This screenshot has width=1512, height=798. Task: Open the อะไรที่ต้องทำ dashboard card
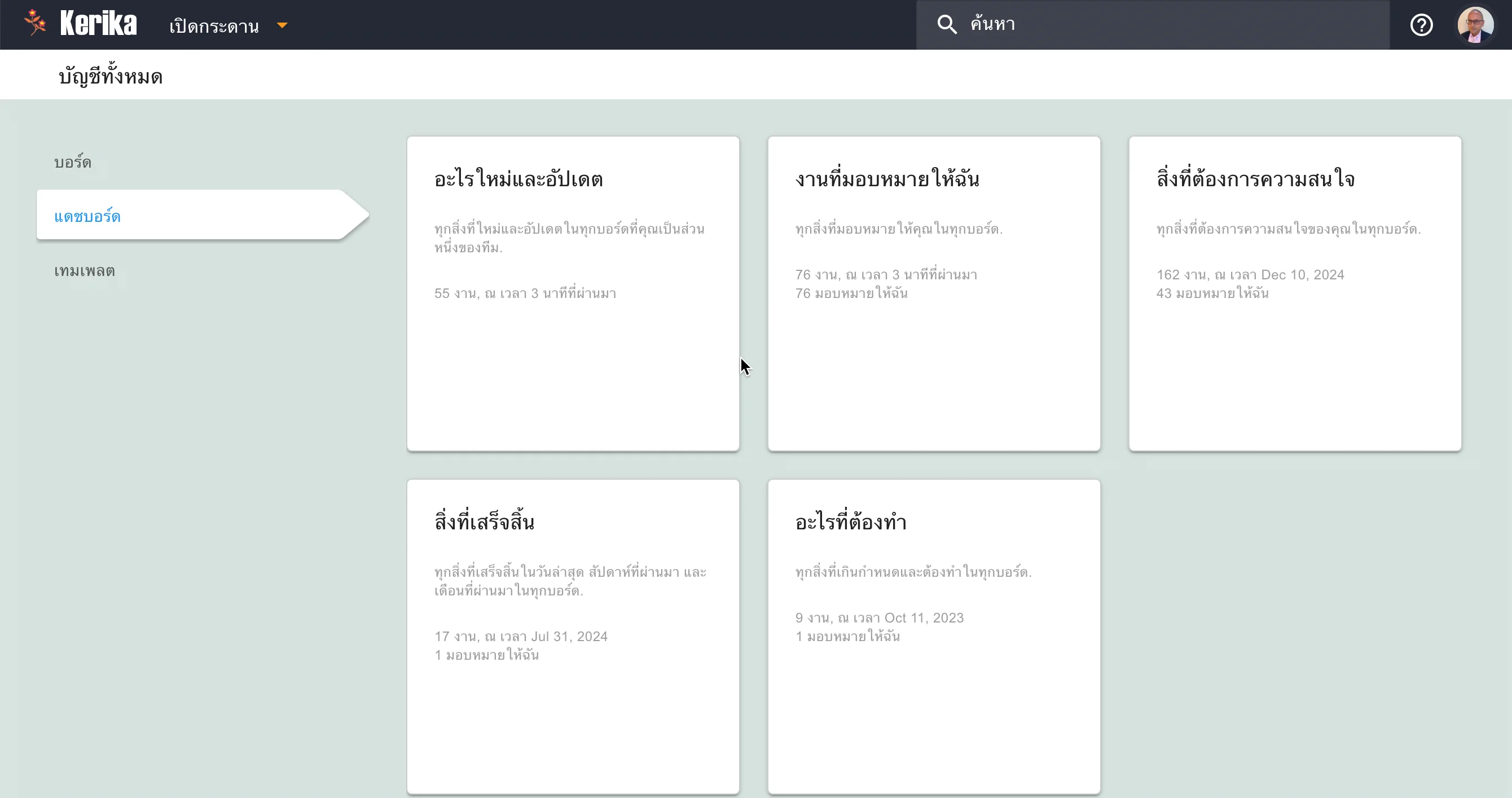[934, 637]
